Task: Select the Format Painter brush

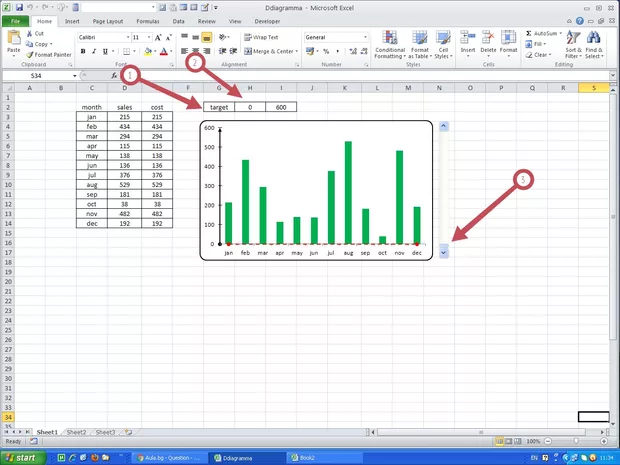Action: (x=29, y=55)
